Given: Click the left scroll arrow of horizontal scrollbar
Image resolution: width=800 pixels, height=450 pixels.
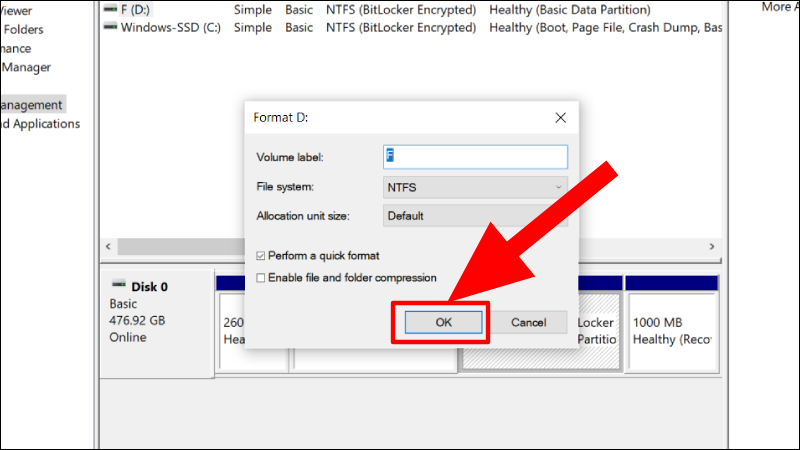Looking at the screenshot, I should pos(108,246).
